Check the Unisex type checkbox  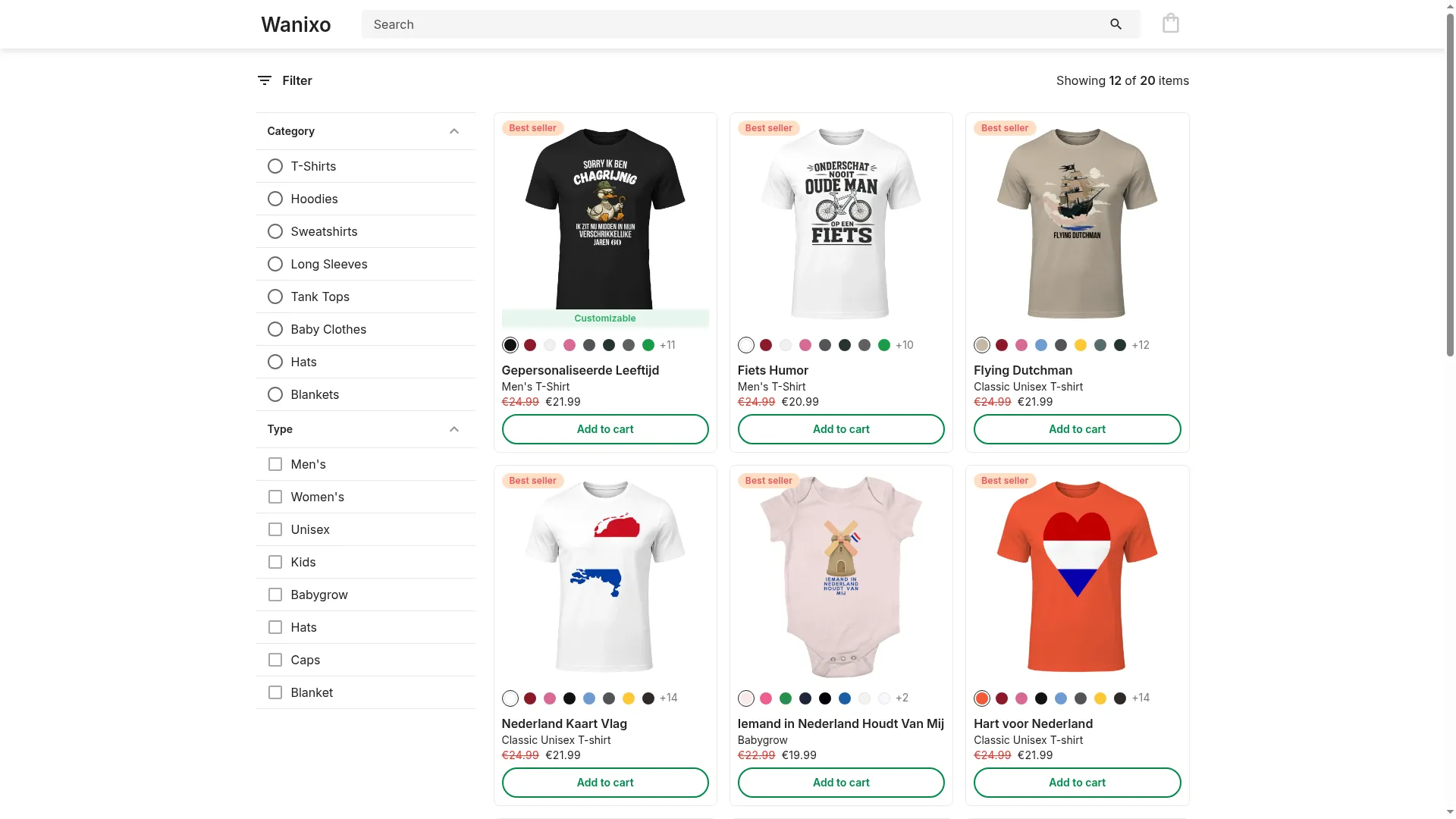pos(275,529)
